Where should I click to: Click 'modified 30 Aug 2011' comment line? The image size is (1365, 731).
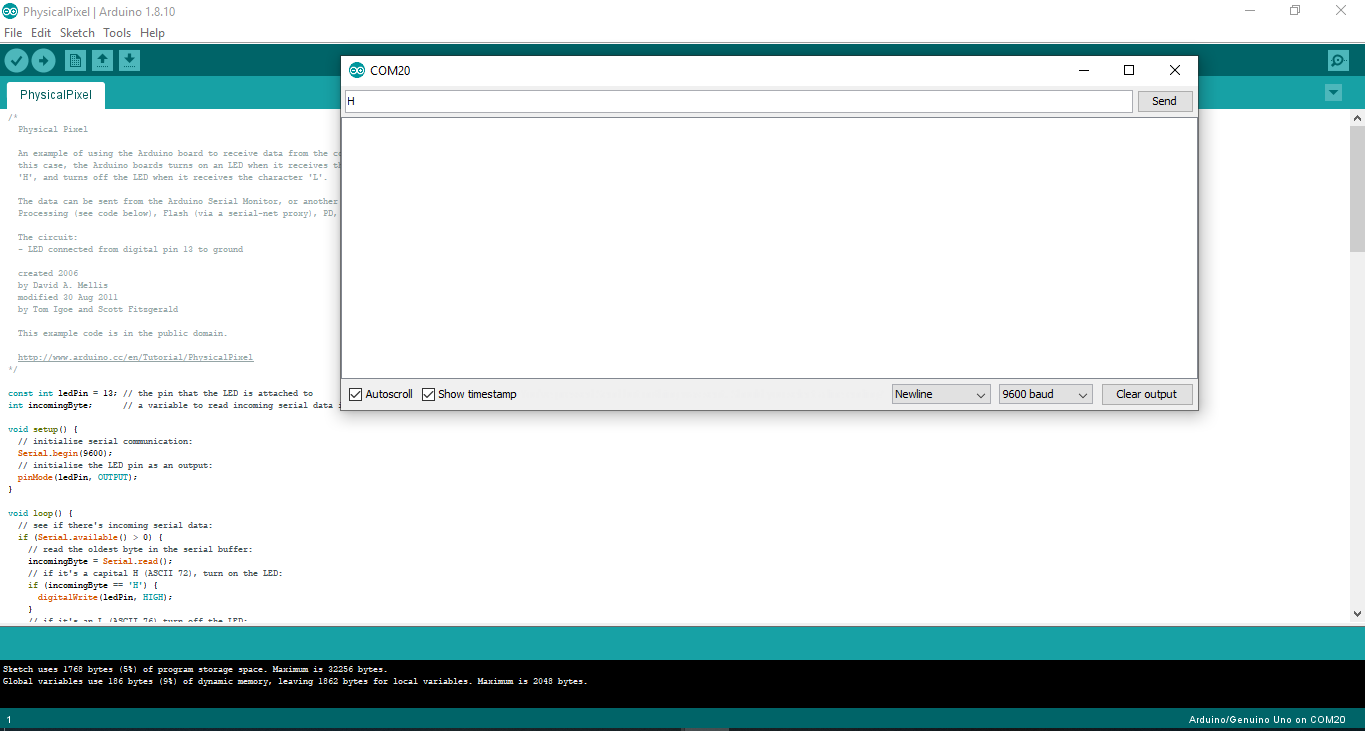(x=68, y=297)
